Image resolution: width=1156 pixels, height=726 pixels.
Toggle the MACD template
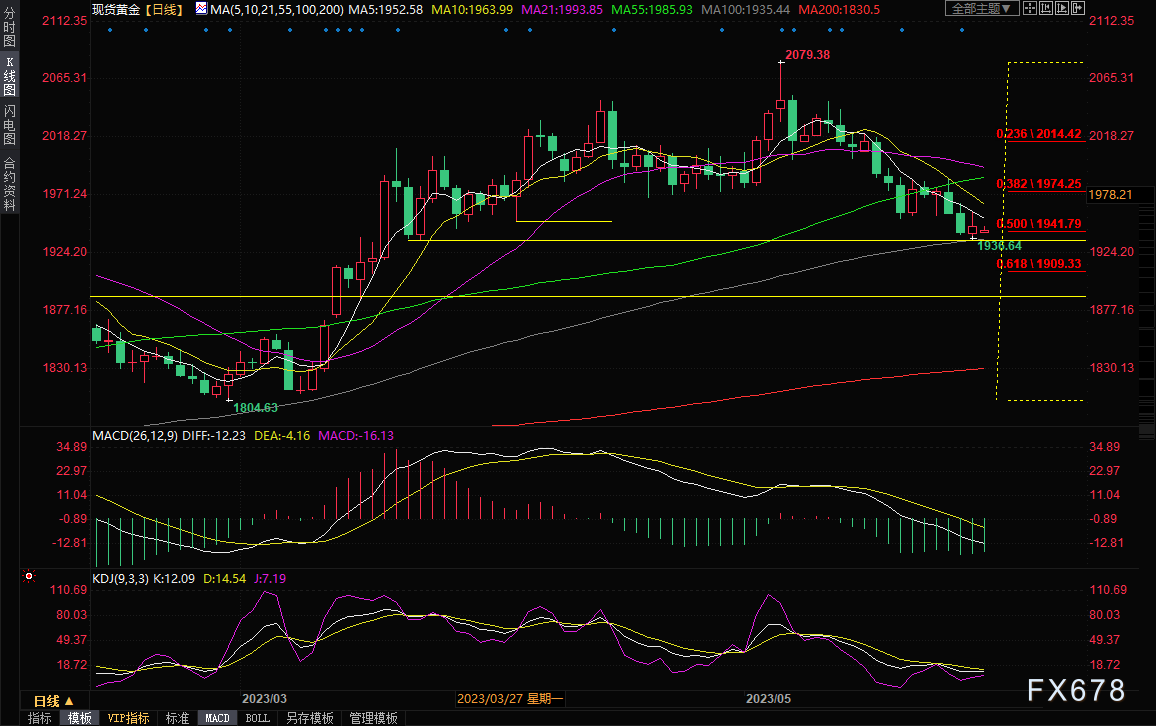tap(217, 718)
